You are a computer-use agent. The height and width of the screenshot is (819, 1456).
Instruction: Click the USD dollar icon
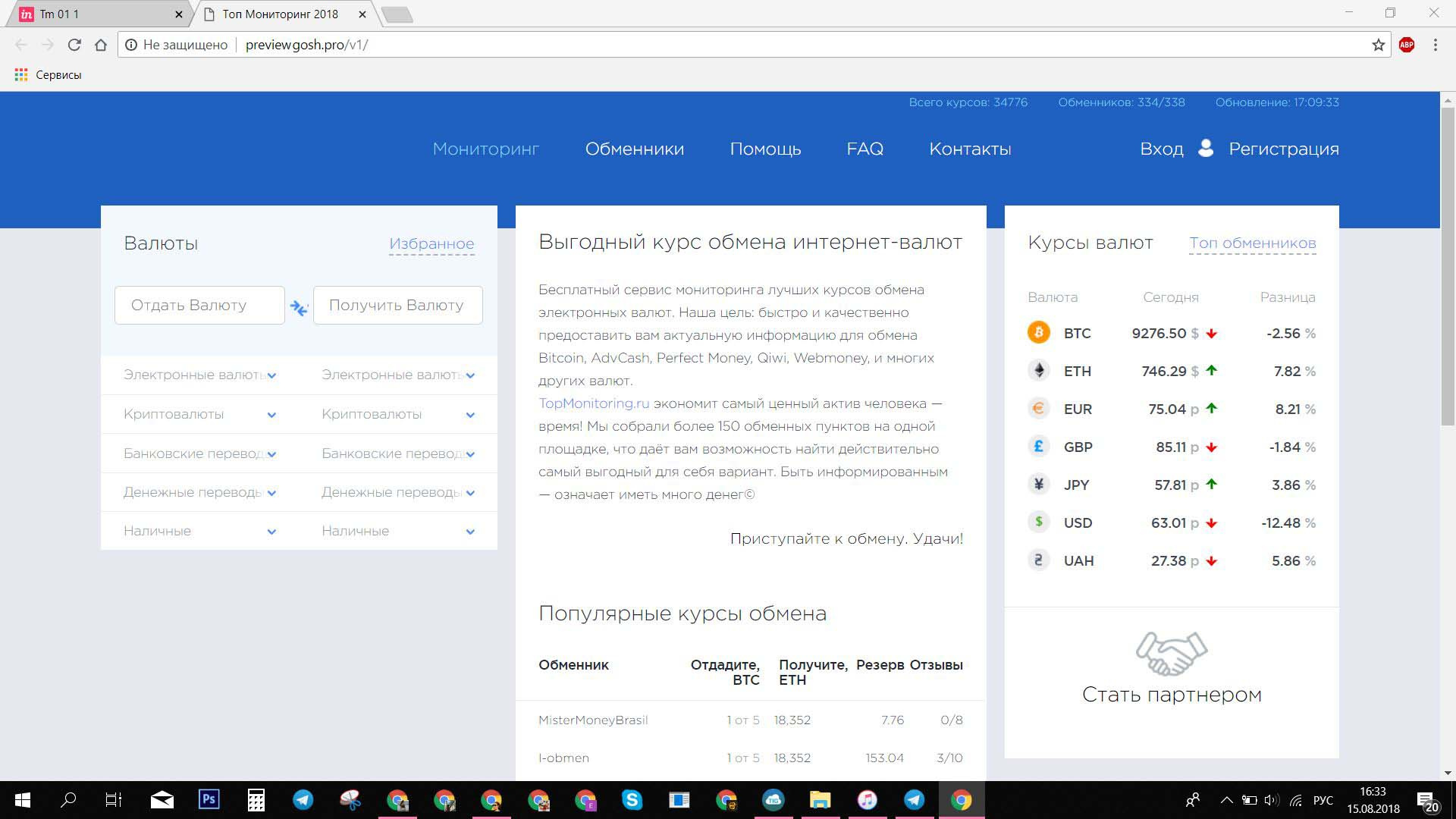(x=1038, y=522)
